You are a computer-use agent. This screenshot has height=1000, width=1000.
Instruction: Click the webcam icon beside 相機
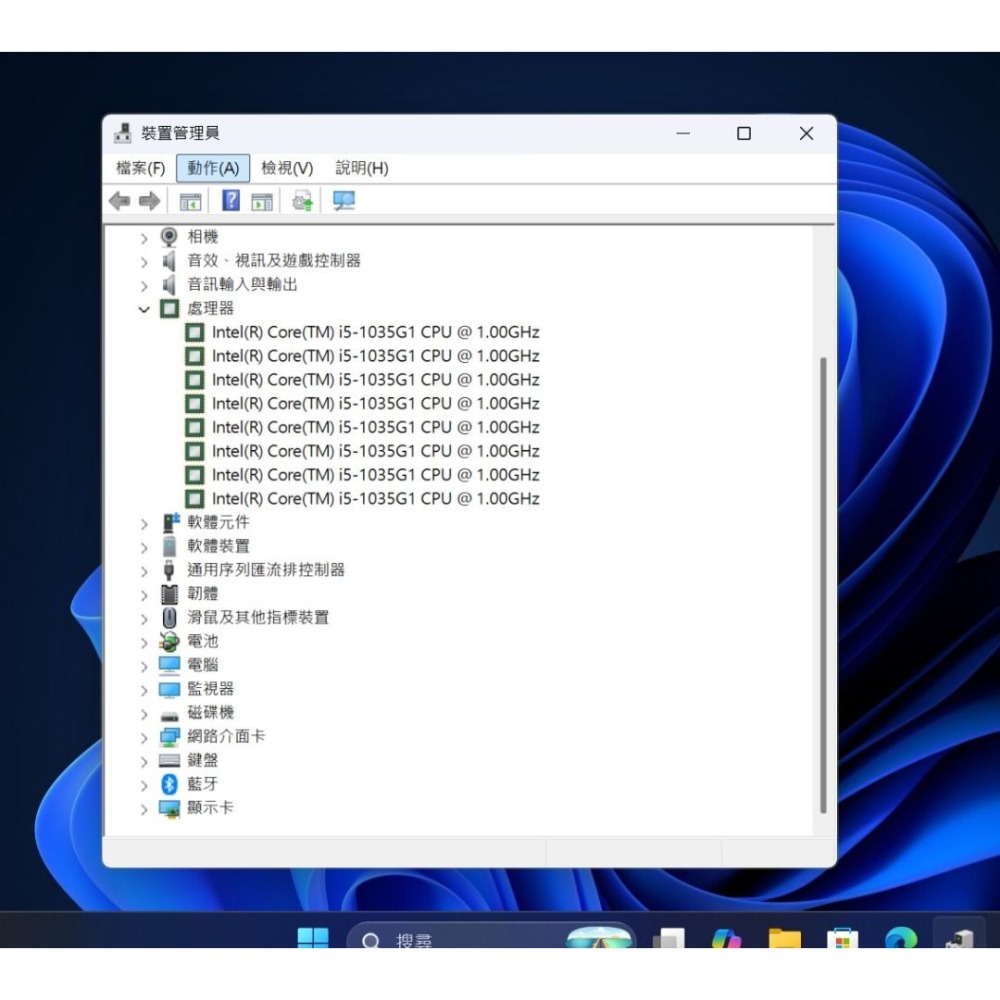click(x=169, y=237)
